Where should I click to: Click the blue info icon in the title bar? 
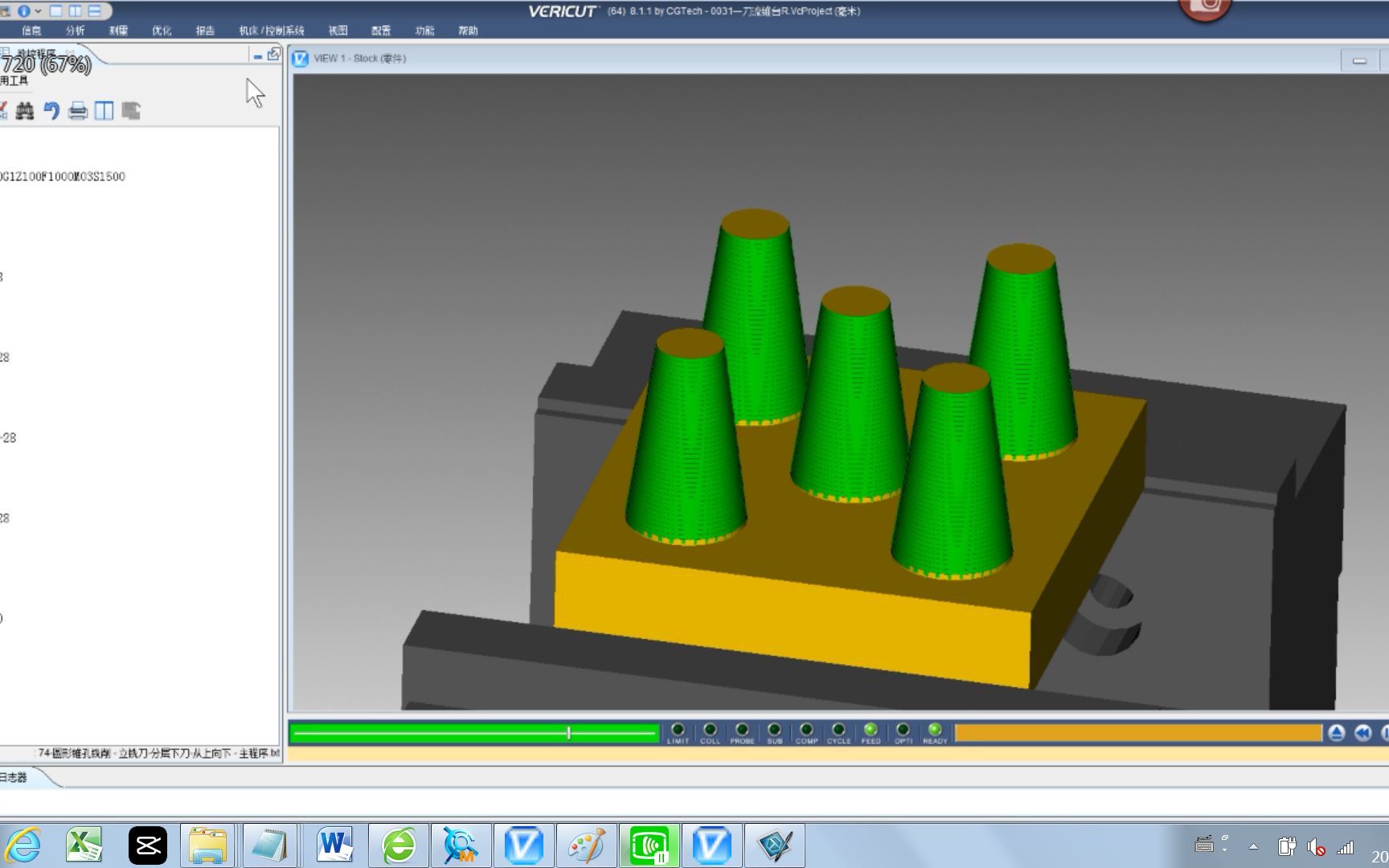pyautogui.click(x=23, y=11)
